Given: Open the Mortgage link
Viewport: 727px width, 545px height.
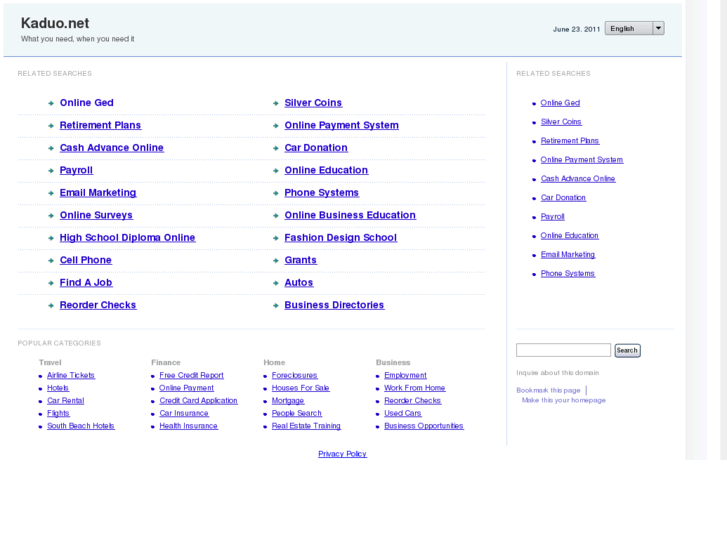Looking at the screenshot, I should click(x=287, y=400).
